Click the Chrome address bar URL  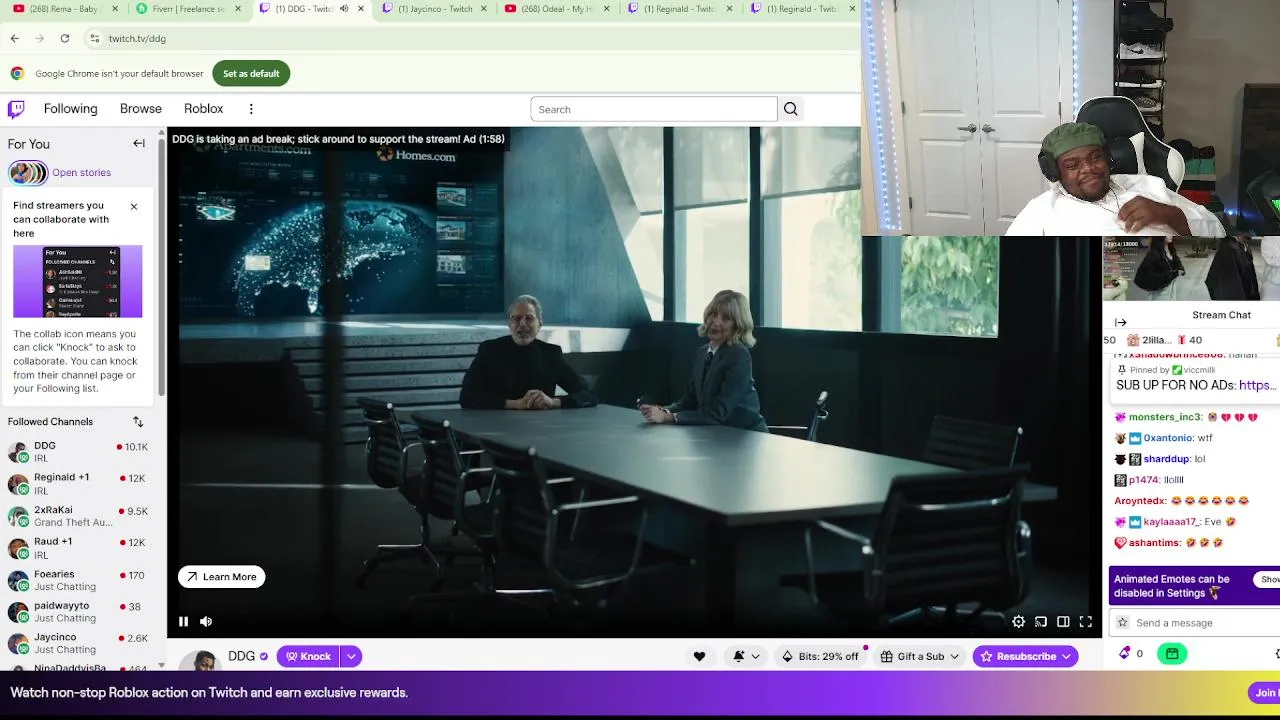coord(137,38)
